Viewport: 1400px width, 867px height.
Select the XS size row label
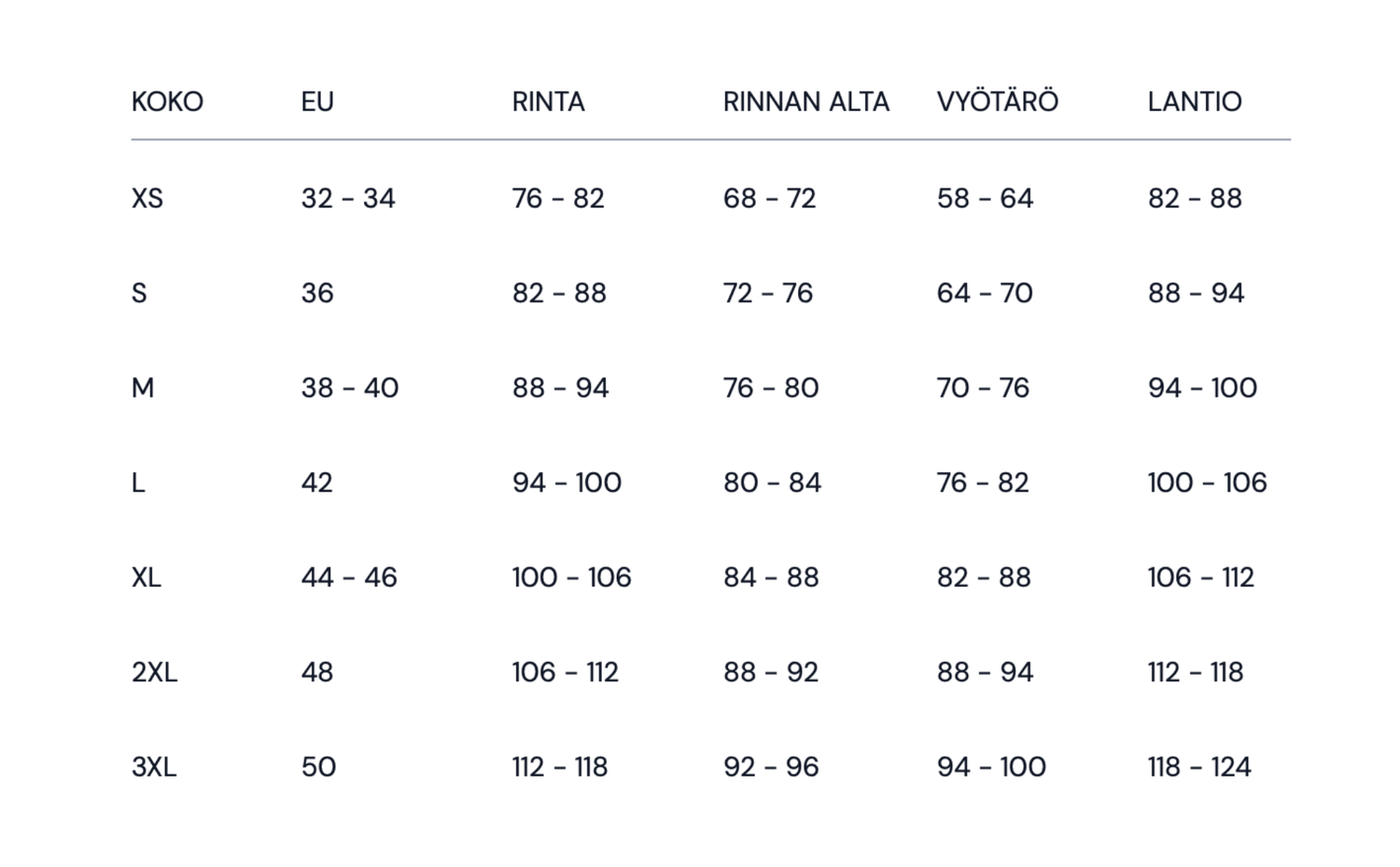pos(147,198)
